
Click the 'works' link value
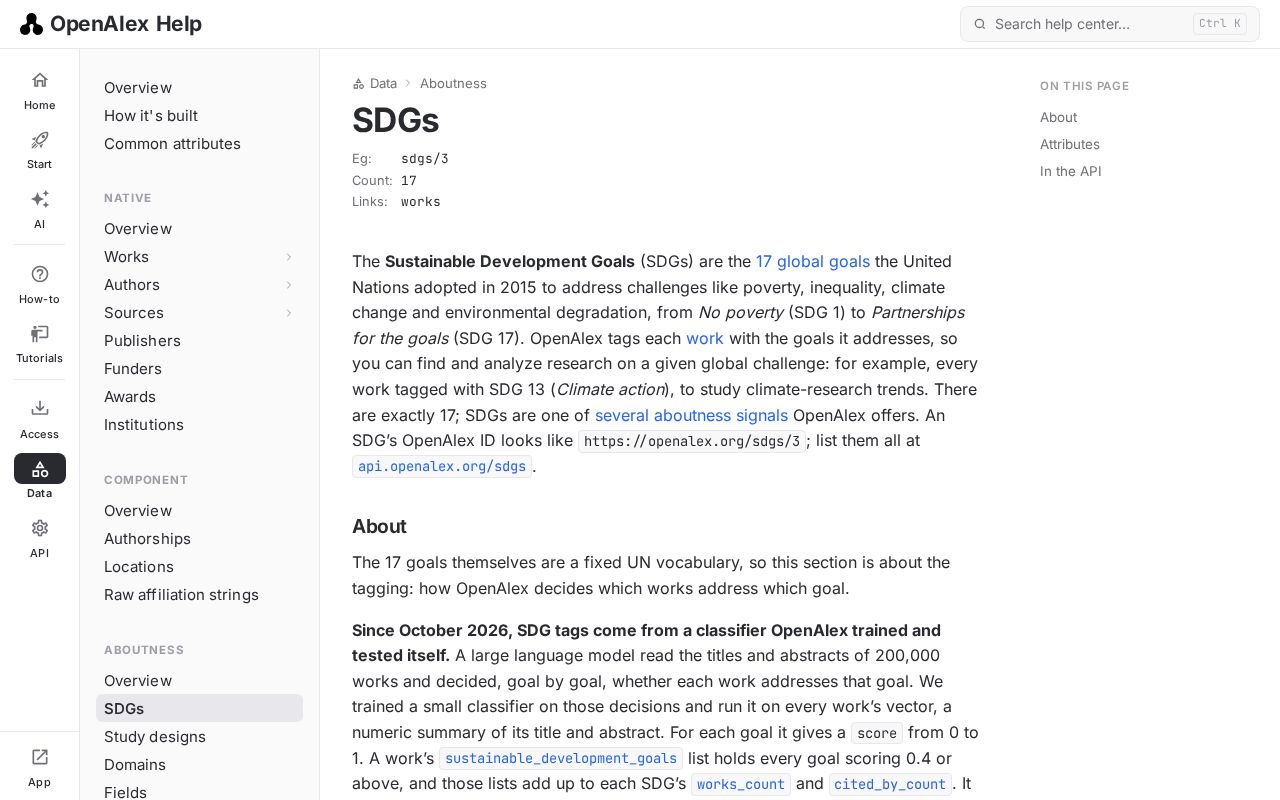coord(421,202)
